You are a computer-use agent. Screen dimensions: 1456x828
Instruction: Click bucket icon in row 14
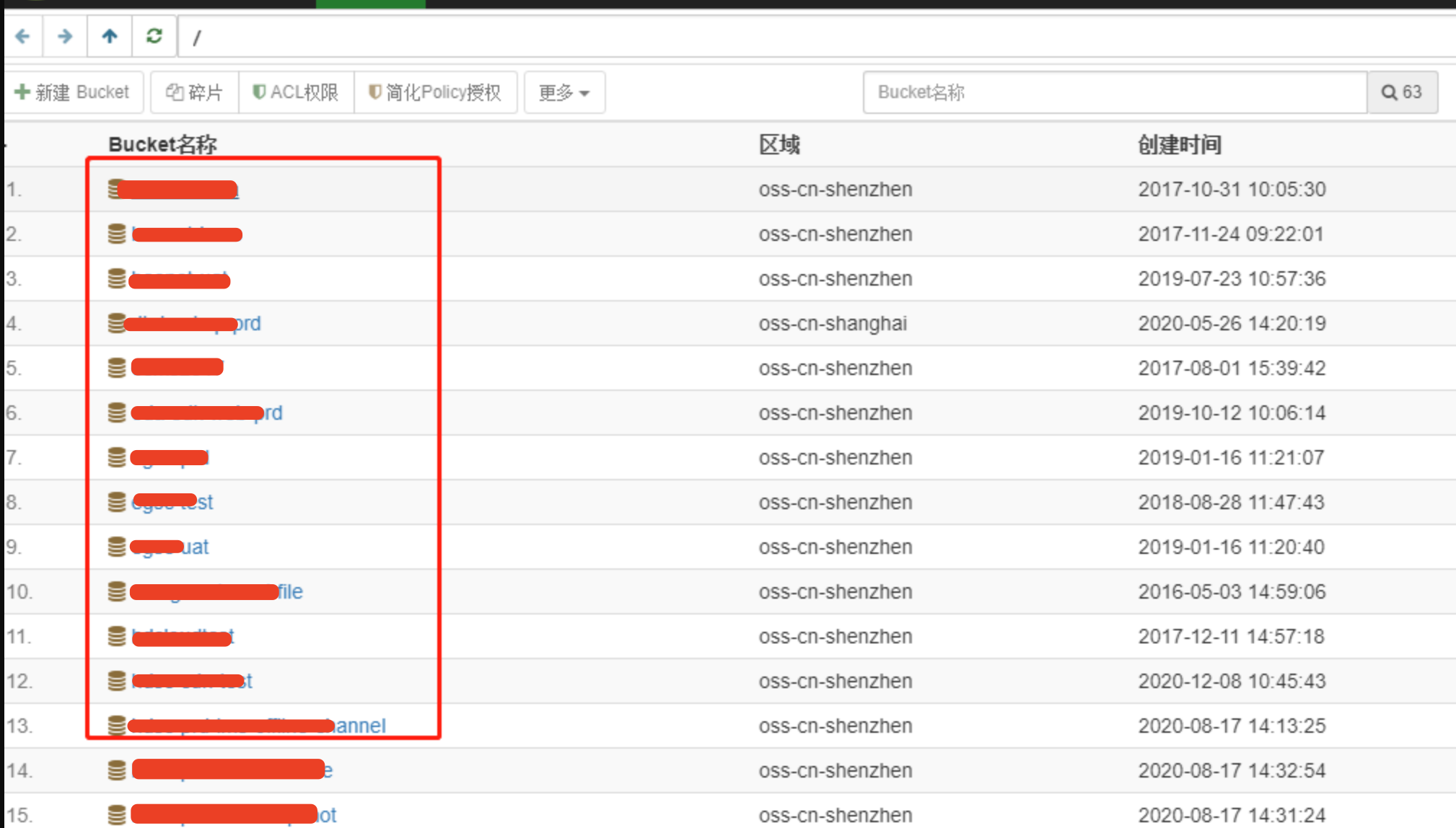pos(116,770)
